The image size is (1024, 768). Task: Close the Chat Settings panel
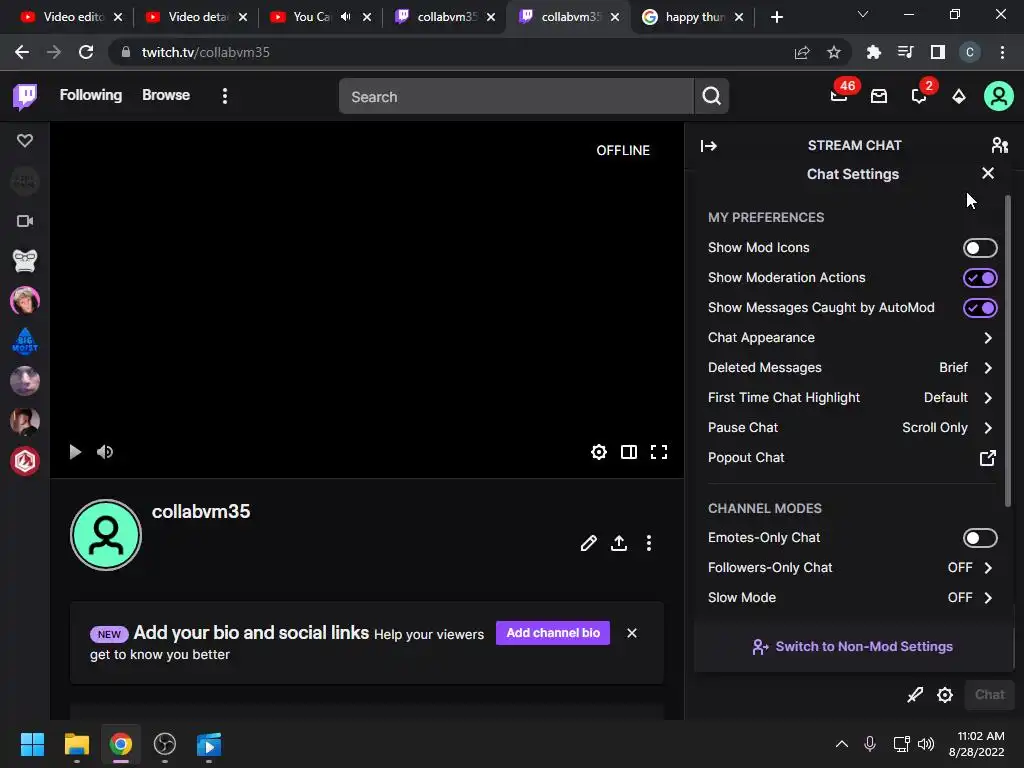pos(987,173)
